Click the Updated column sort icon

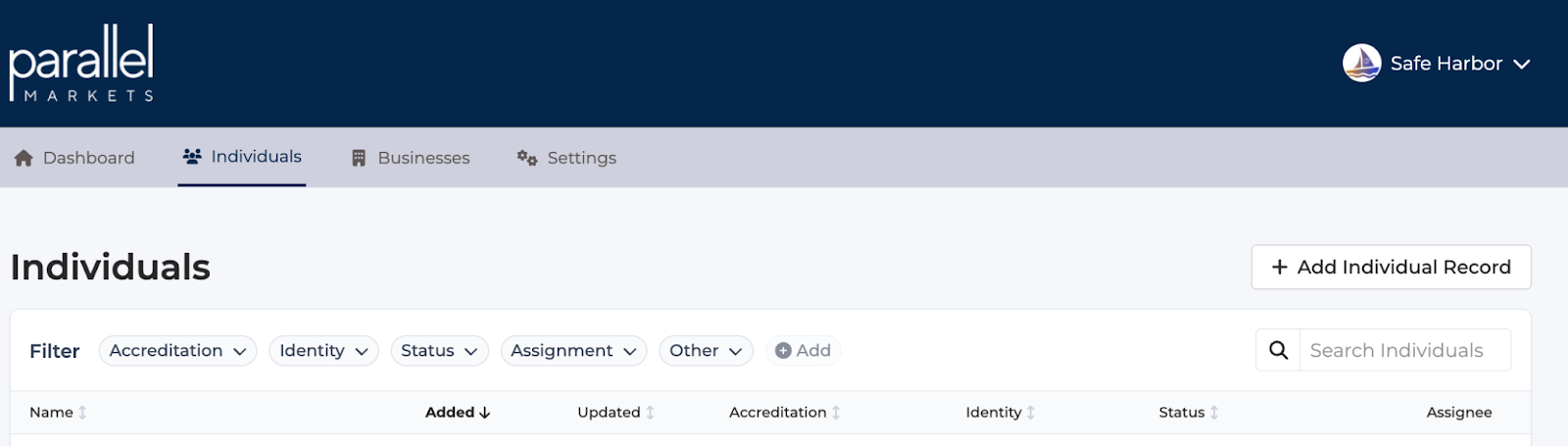point(650,413)
